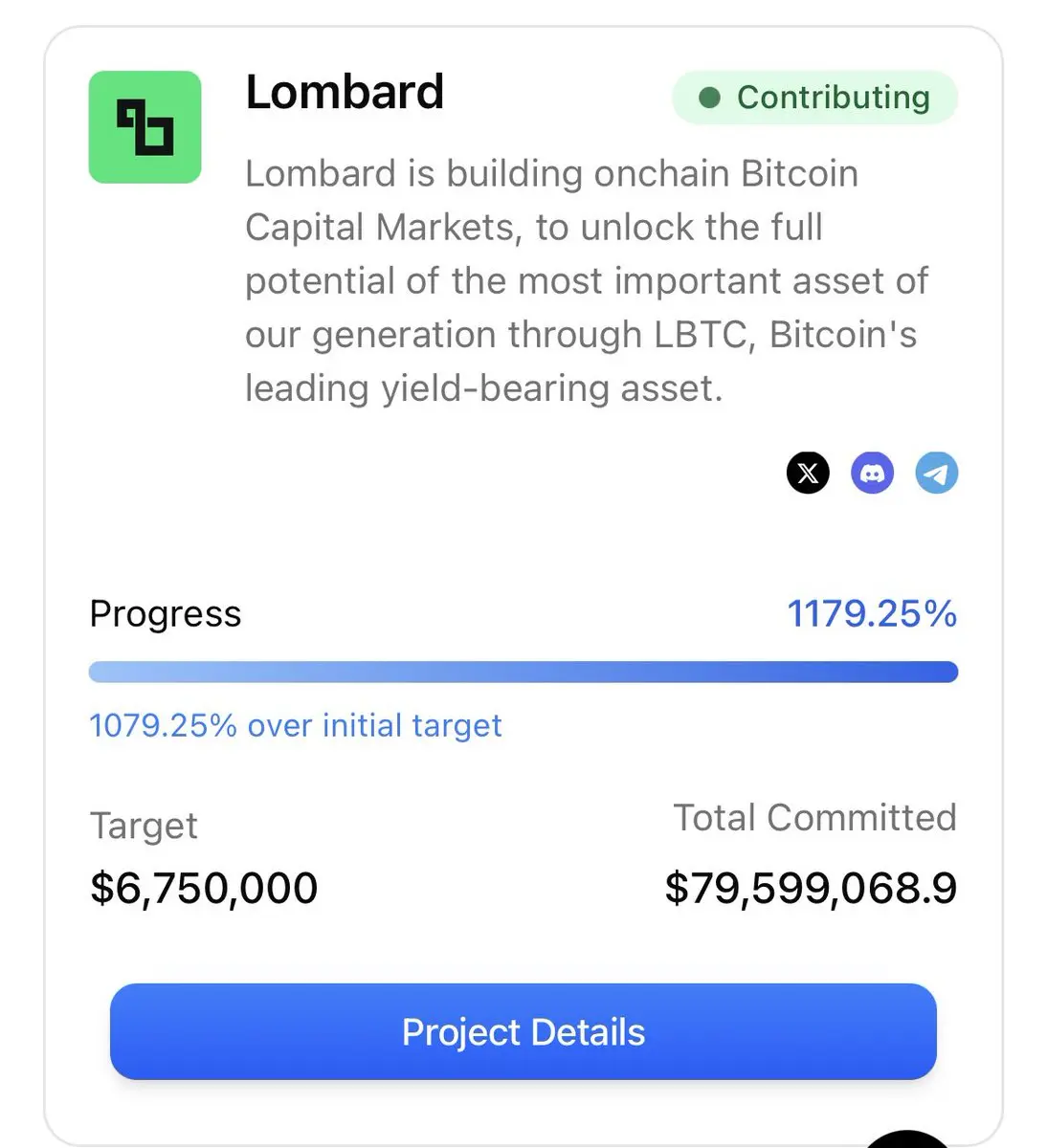The height and width of the screenshot is (1148, 1047).
Task: Open the Discord community icon
Action: point(872,473)
